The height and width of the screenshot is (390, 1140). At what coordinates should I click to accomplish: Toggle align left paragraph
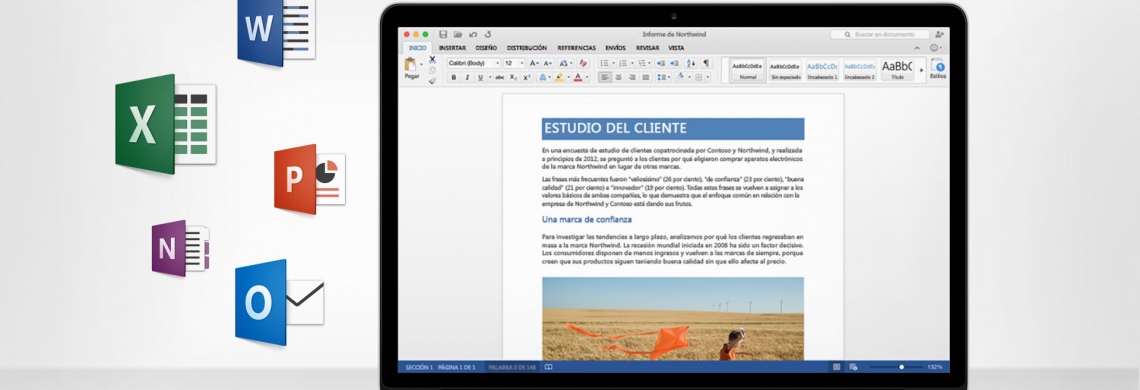point(605,77)
